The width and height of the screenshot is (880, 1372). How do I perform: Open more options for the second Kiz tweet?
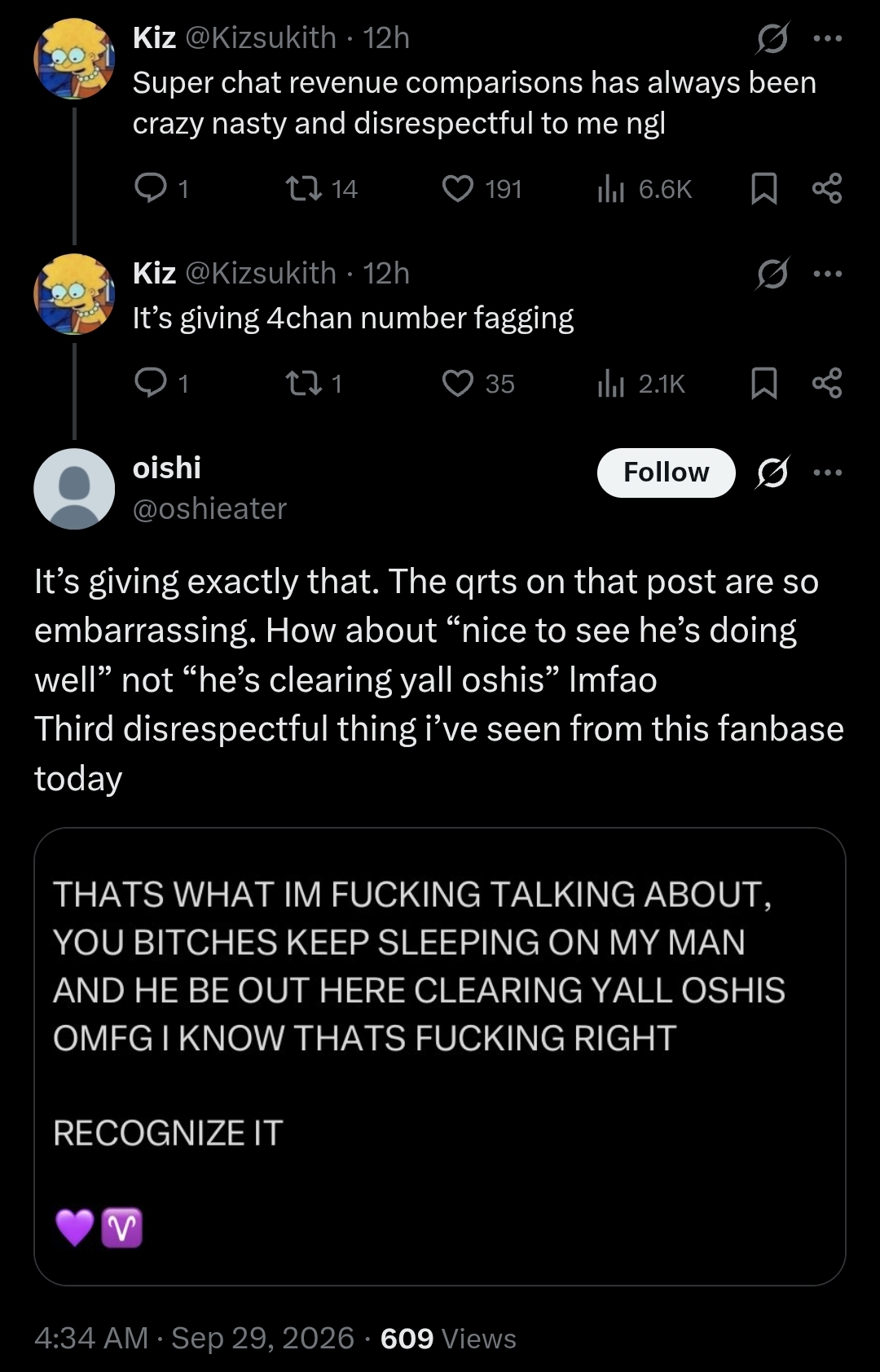pyautogui.click(x=828, y=274)
